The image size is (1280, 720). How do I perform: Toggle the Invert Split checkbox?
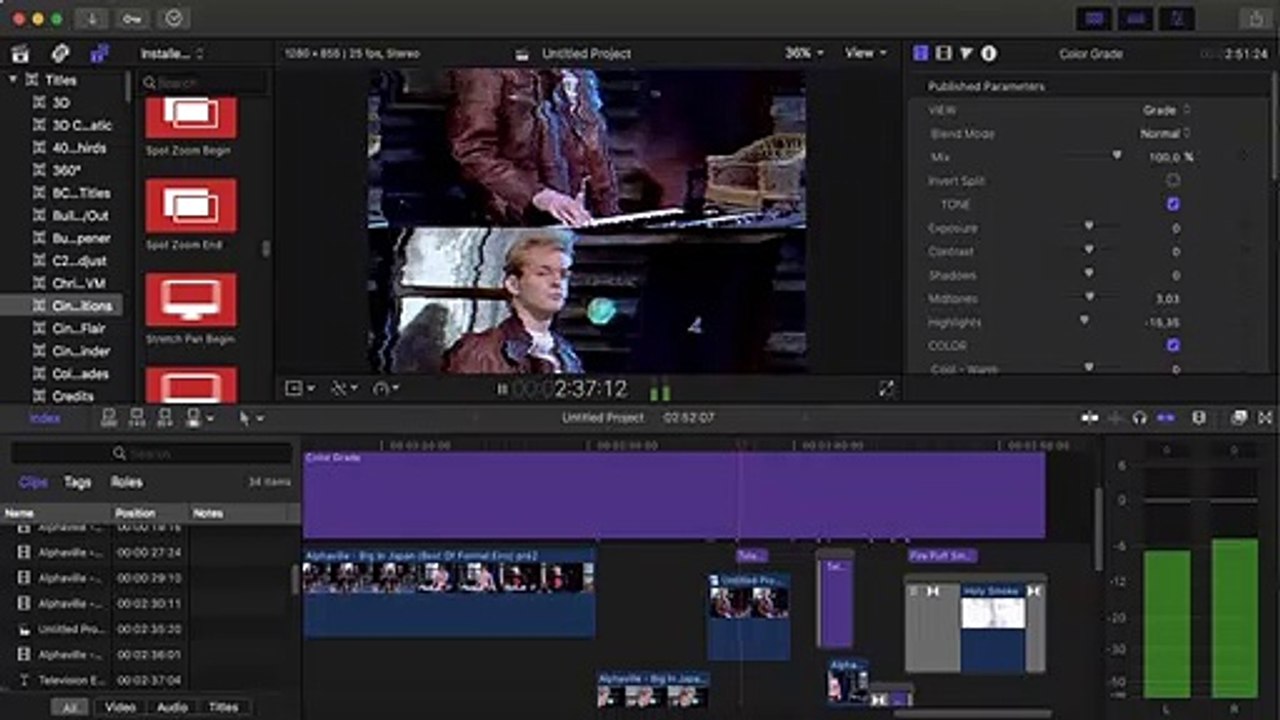[1173, 181]
